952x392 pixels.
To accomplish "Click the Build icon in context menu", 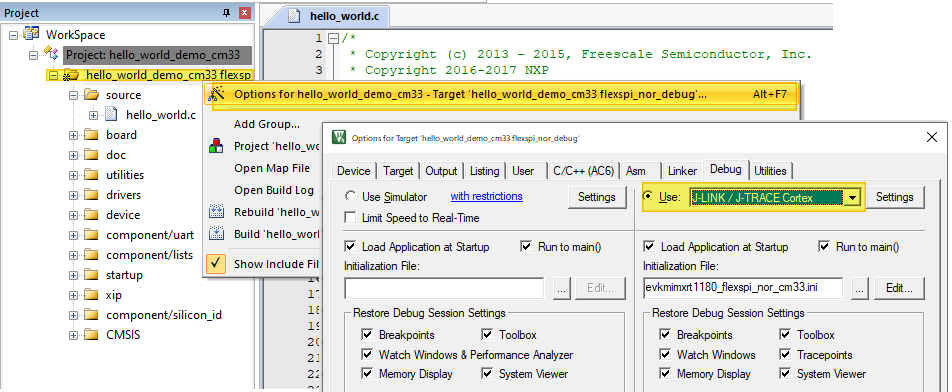I will 216,234.
